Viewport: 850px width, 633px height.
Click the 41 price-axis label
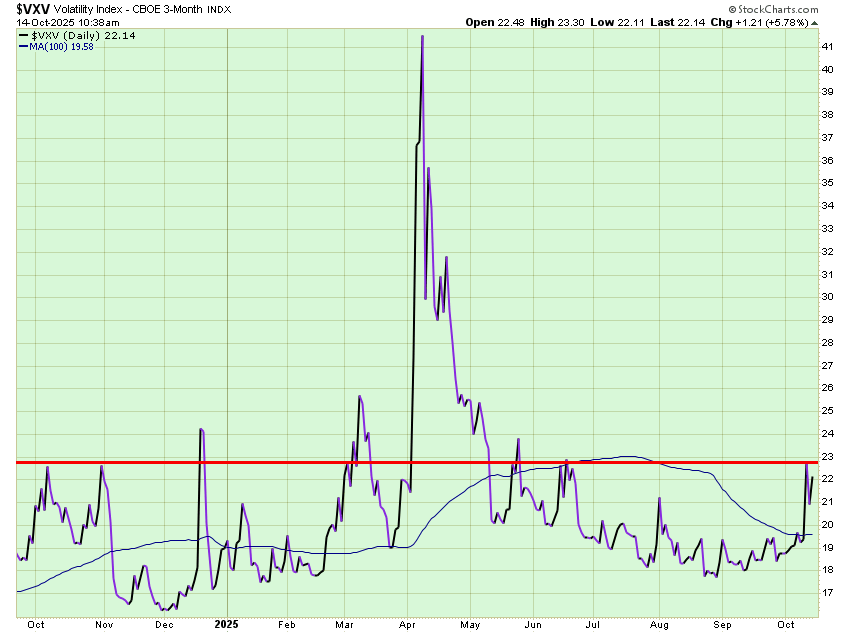click(827, 47)
